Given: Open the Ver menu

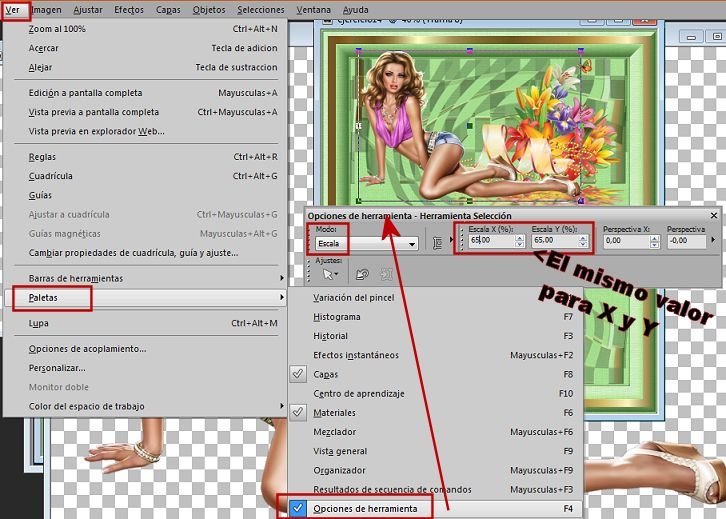Looking at the screenshot, I should point(13,10).
